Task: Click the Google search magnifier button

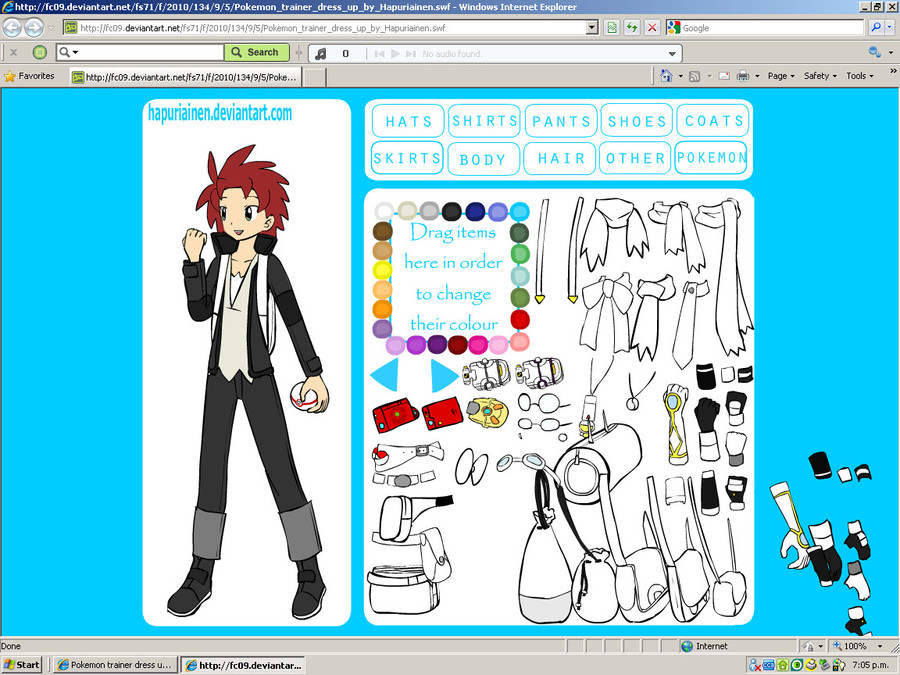Action: [875, 28]
